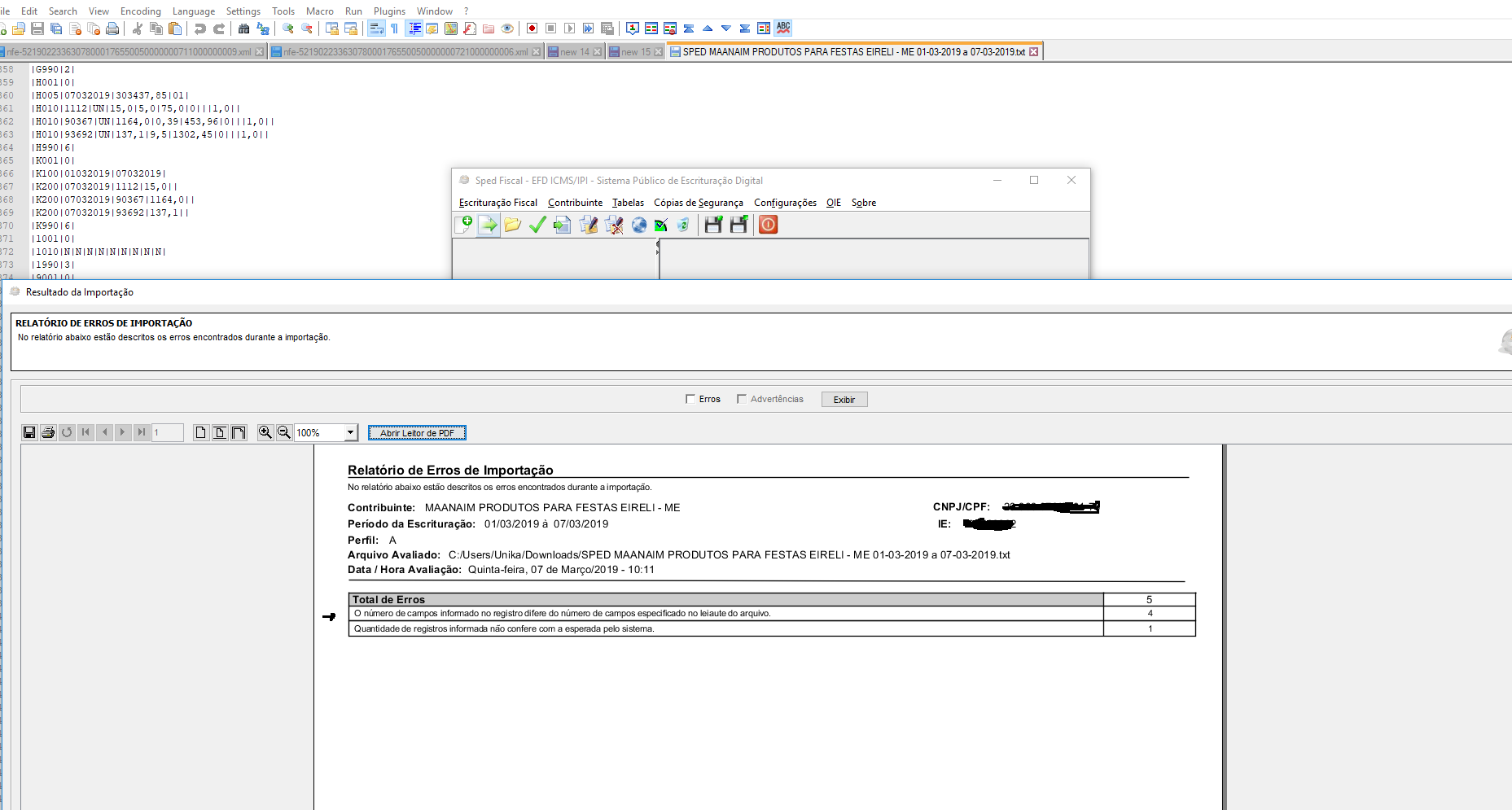Viewport: 1512px width, 810px height.
Task: Open the 100% zoom dropdown
Action: coord(351,432)
